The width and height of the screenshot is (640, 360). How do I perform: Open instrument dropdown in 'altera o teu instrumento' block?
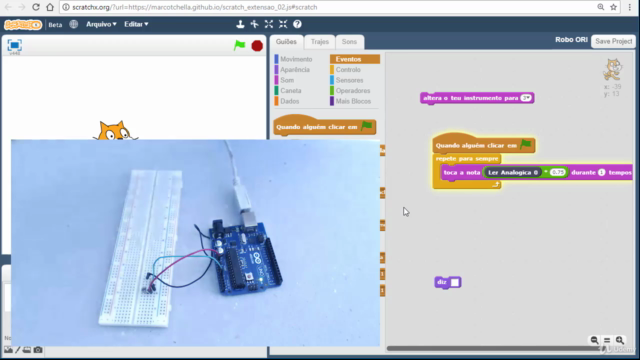pos(526,98)
